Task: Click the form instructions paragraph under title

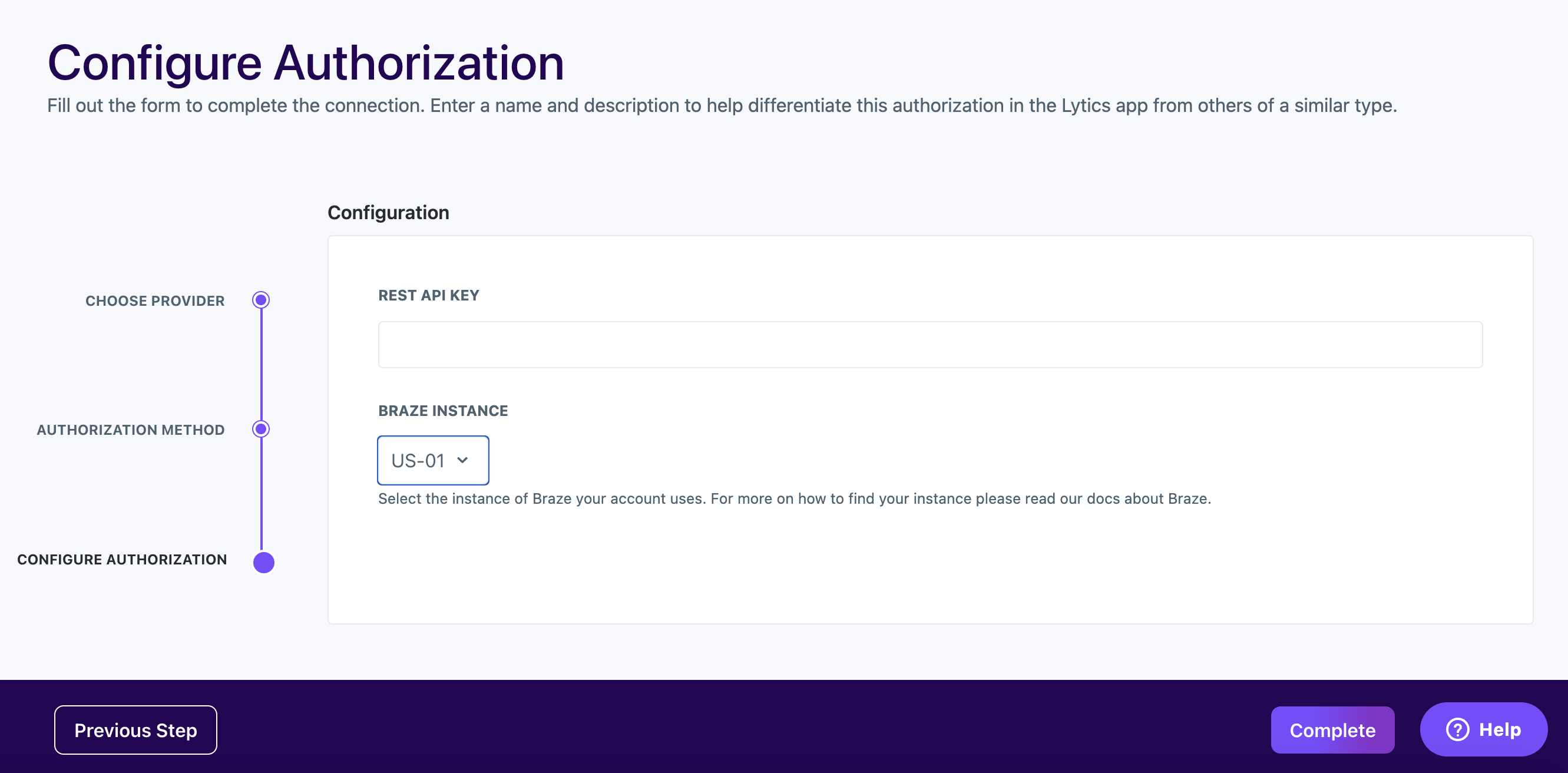Action: click(722, 105)
